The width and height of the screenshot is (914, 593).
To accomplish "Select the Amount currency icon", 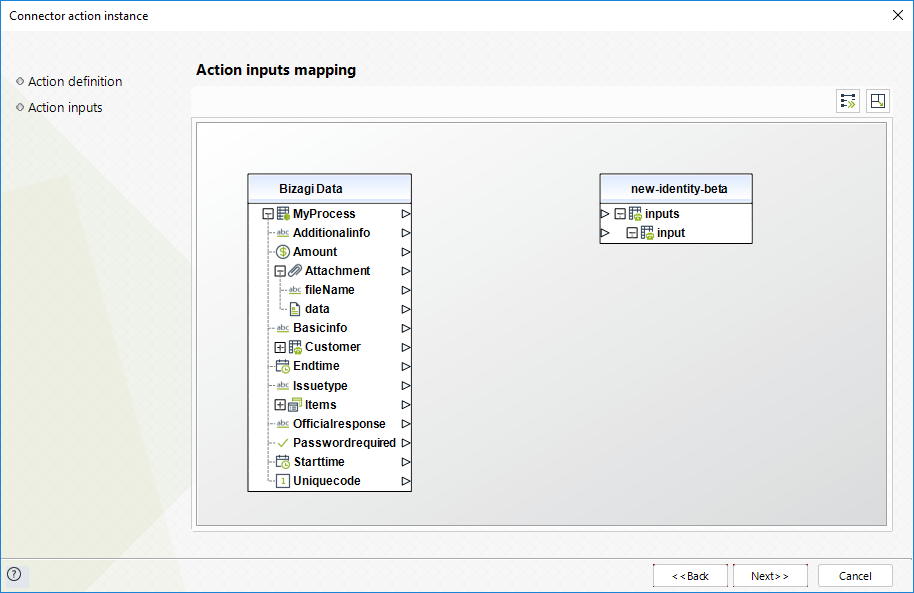I will point(283,252).
